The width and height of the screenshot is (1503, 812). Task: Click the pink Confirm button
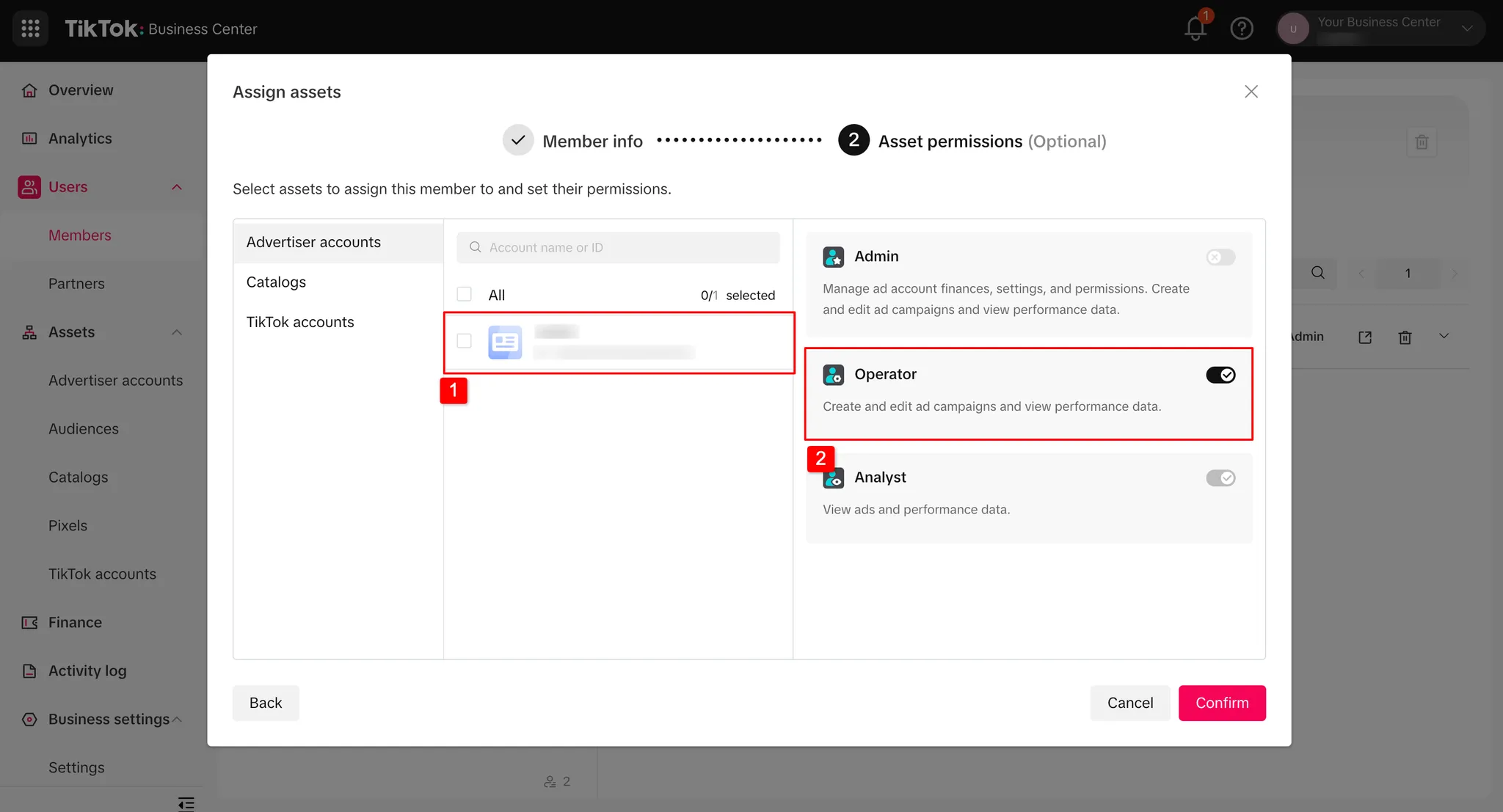[1221, 703]
